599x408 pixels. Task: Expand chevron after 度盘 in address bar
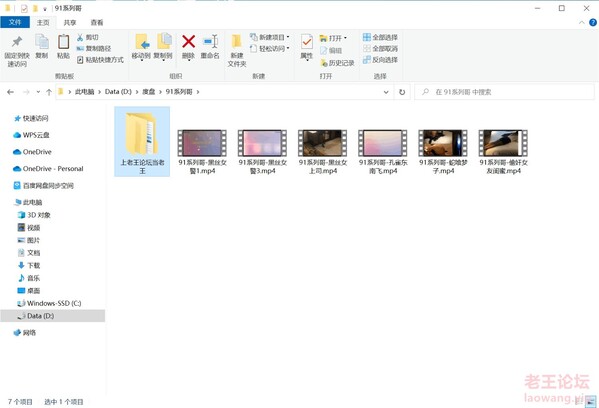(160, 92)
